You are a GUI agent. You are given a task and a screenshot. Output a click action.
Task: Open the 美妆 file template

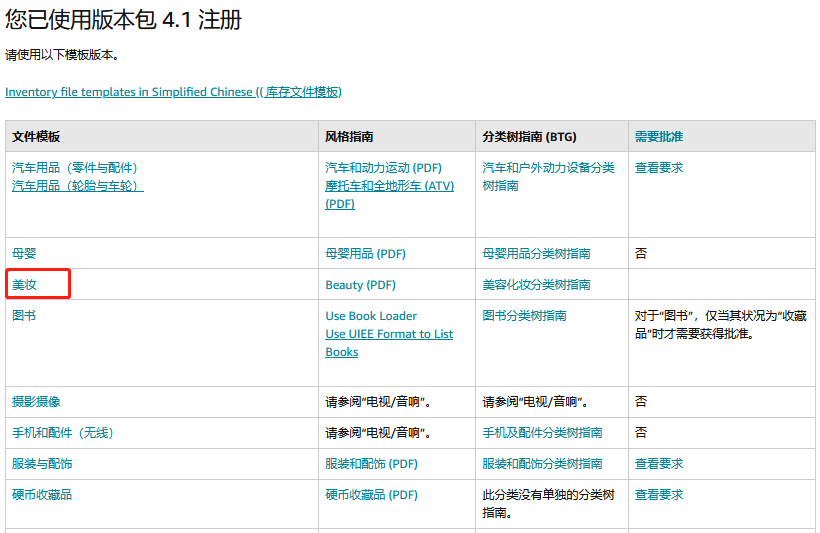[24, 285]
